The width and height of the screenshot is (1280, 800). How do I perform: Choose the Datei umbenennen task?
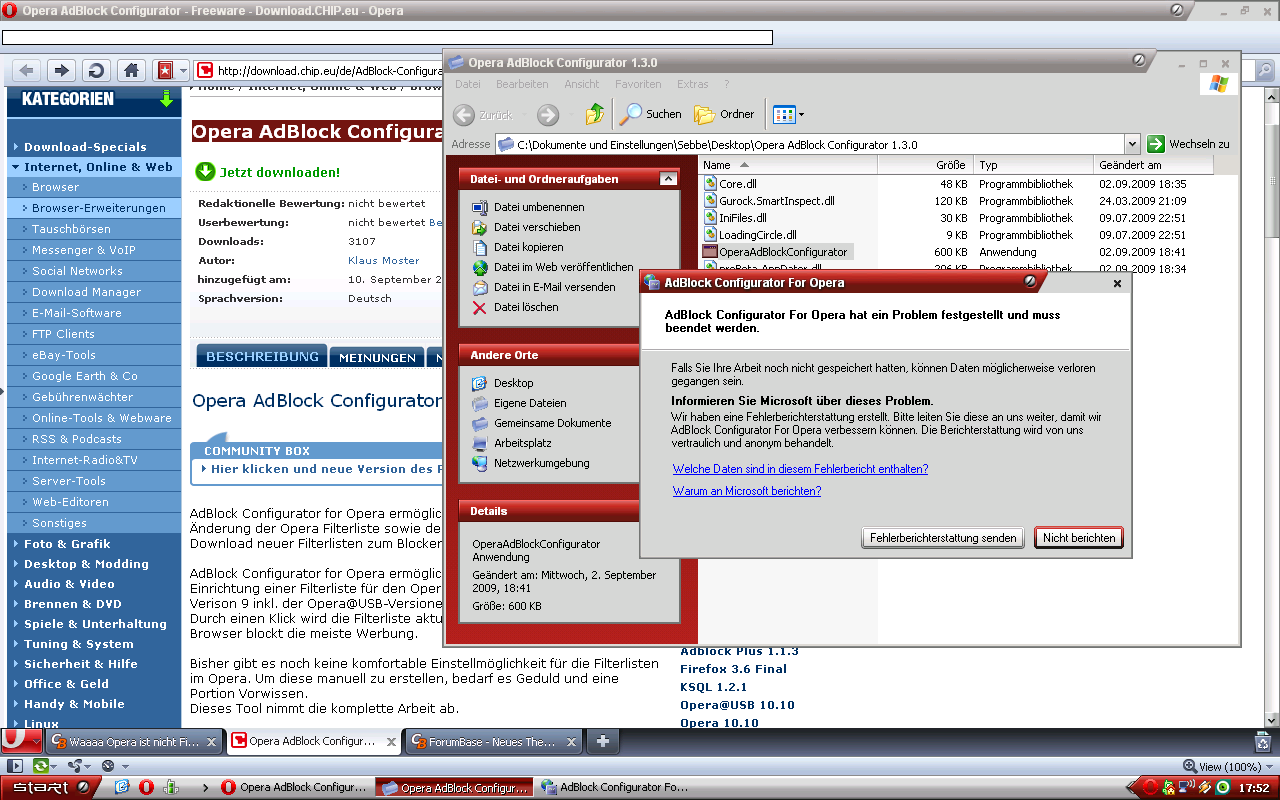coord(528,207)
